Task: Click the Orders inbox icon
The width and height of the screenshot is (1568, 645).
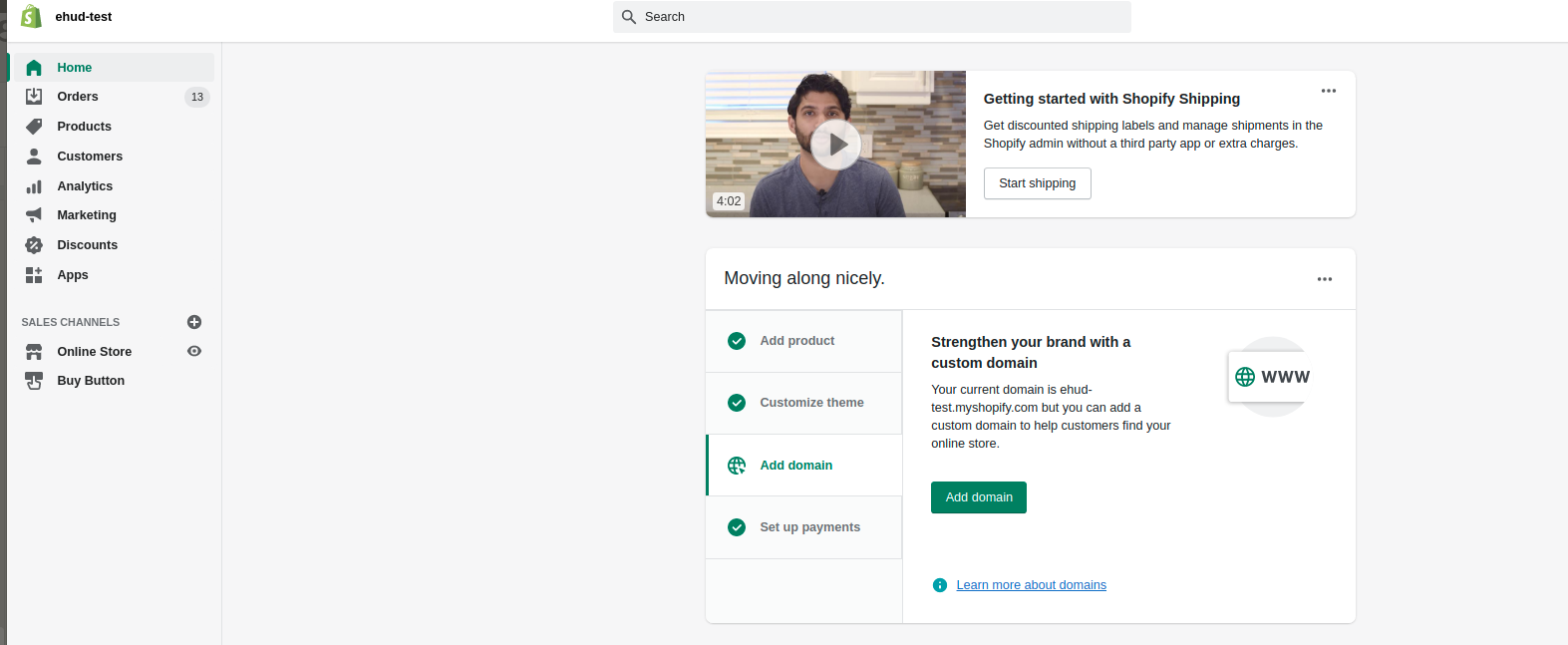Action: pyautogui.click(x=34, y=97)
